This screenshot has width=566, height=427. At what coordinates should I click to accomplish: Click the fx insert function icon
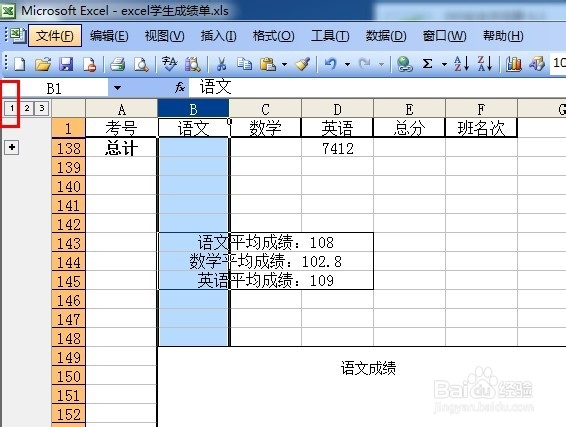click(x=180, y=87)
